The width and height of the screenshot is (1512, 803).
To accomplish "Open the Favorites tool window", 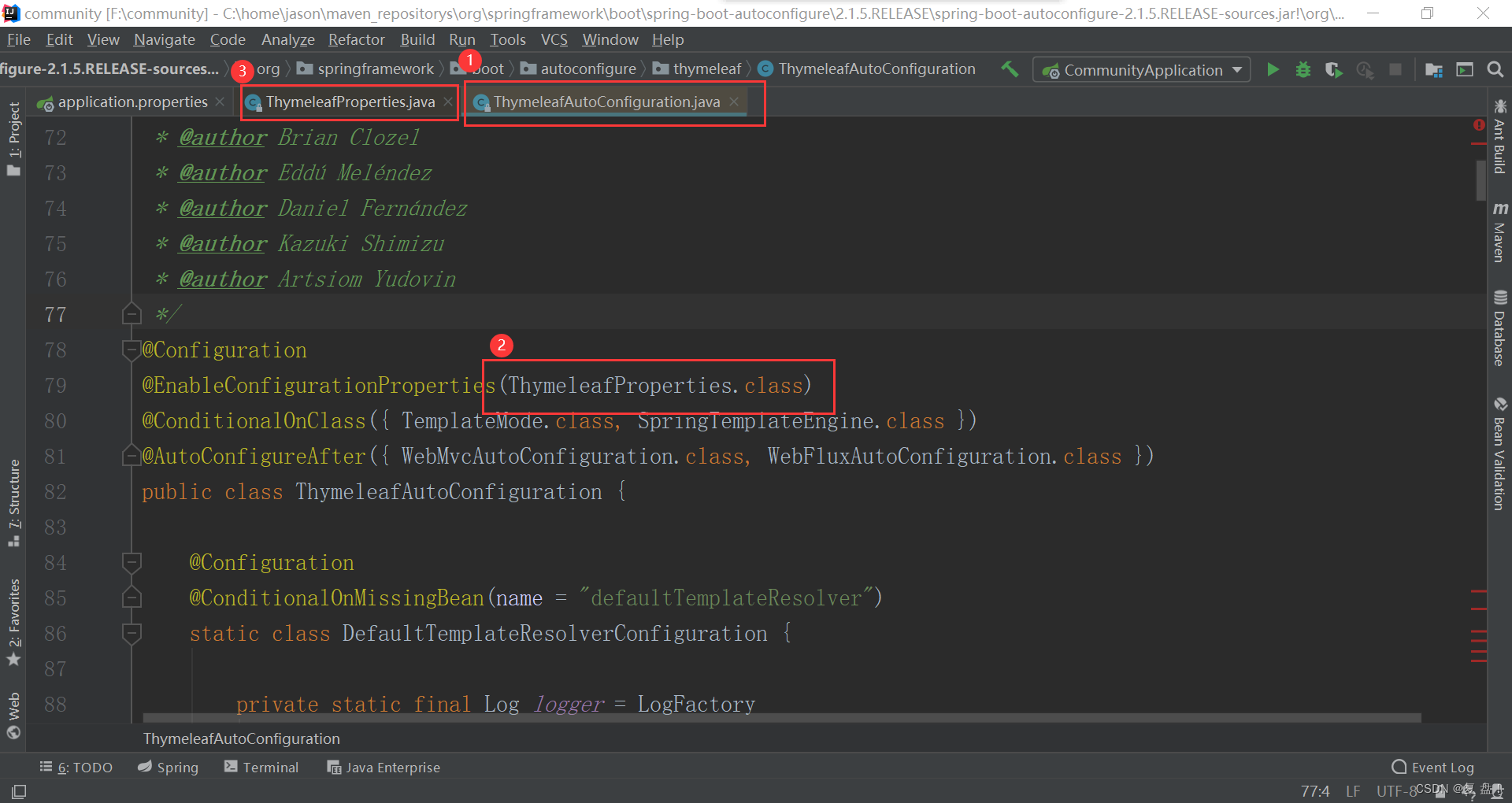I will pos(13,622).
